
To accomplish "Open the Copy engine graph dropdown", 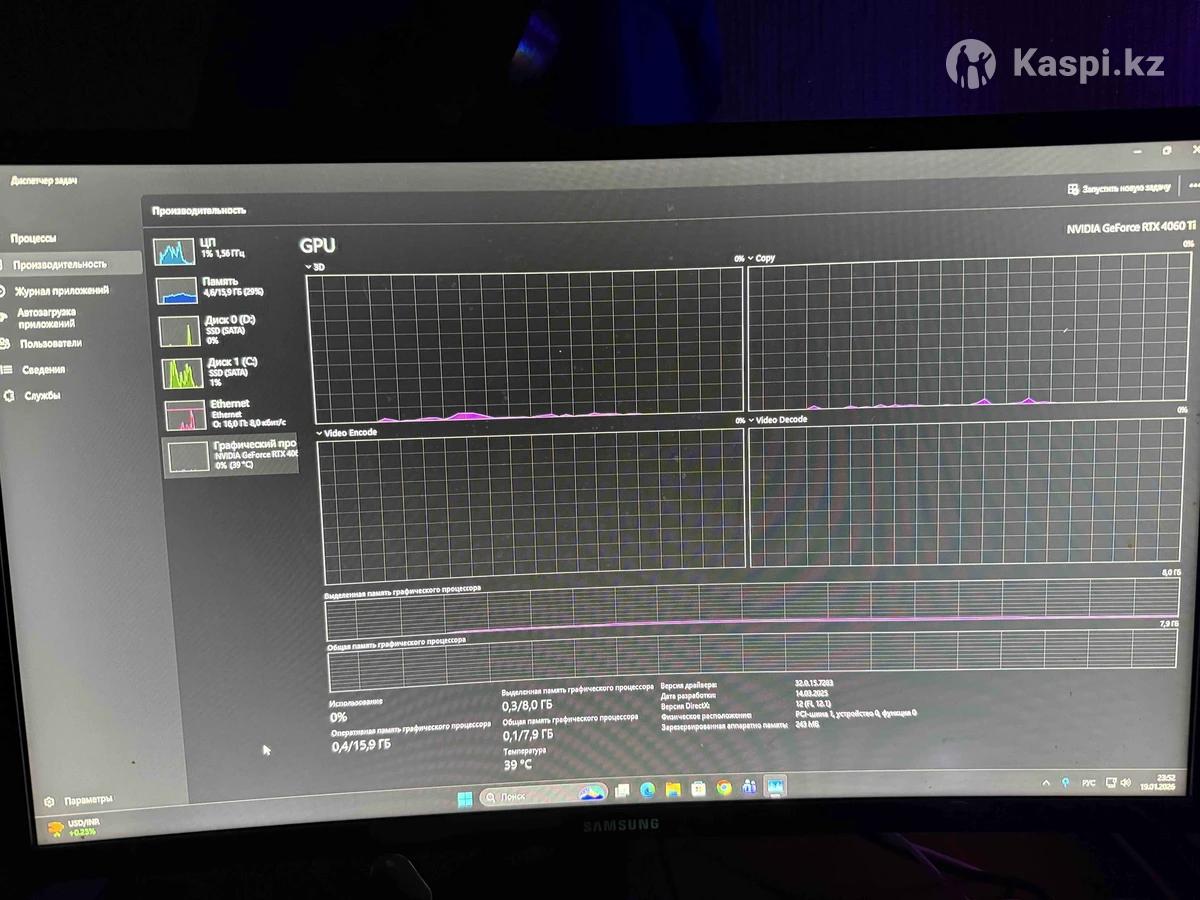I will 751,258.
